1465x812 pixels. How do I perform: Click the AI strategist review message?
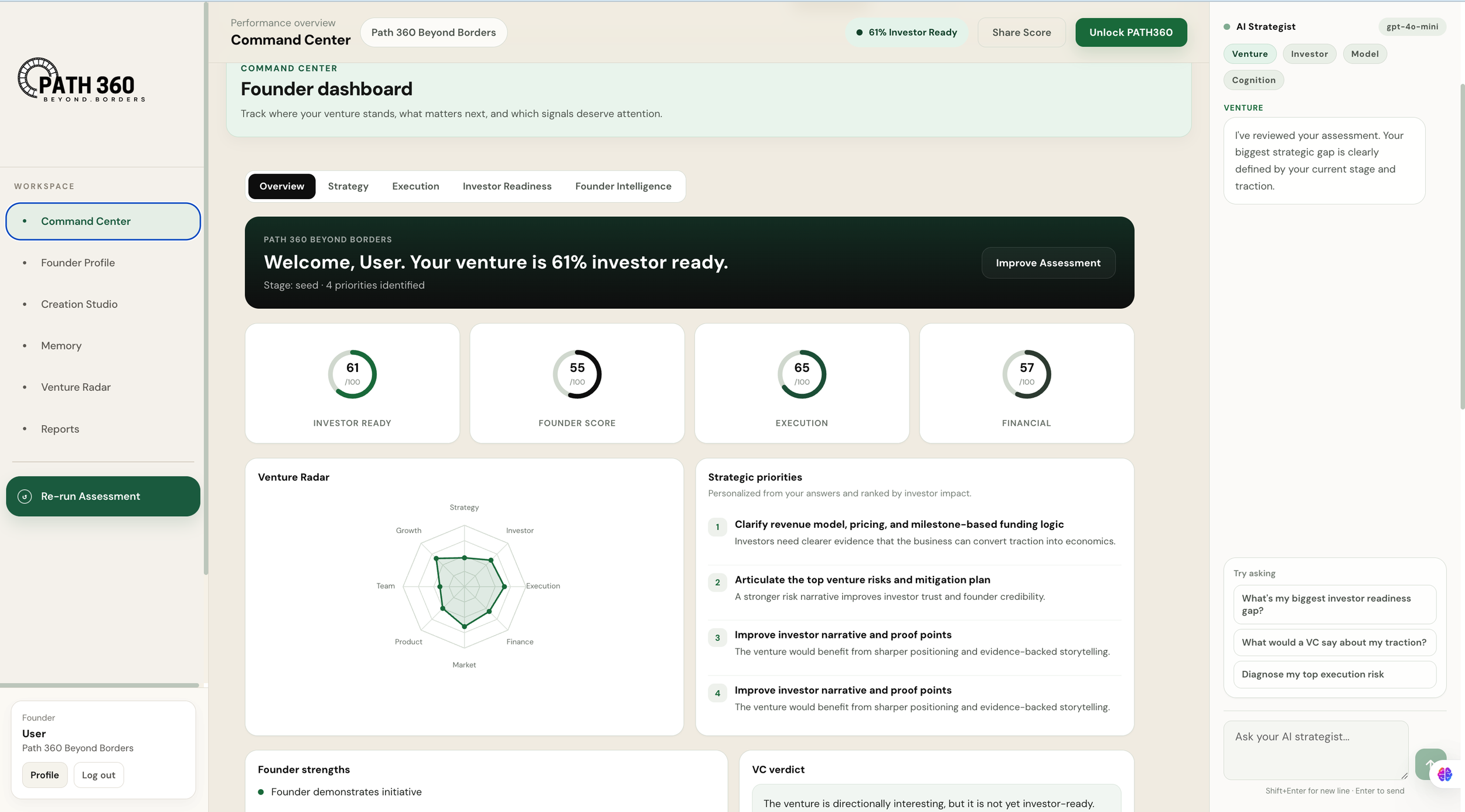[1324, 161]
